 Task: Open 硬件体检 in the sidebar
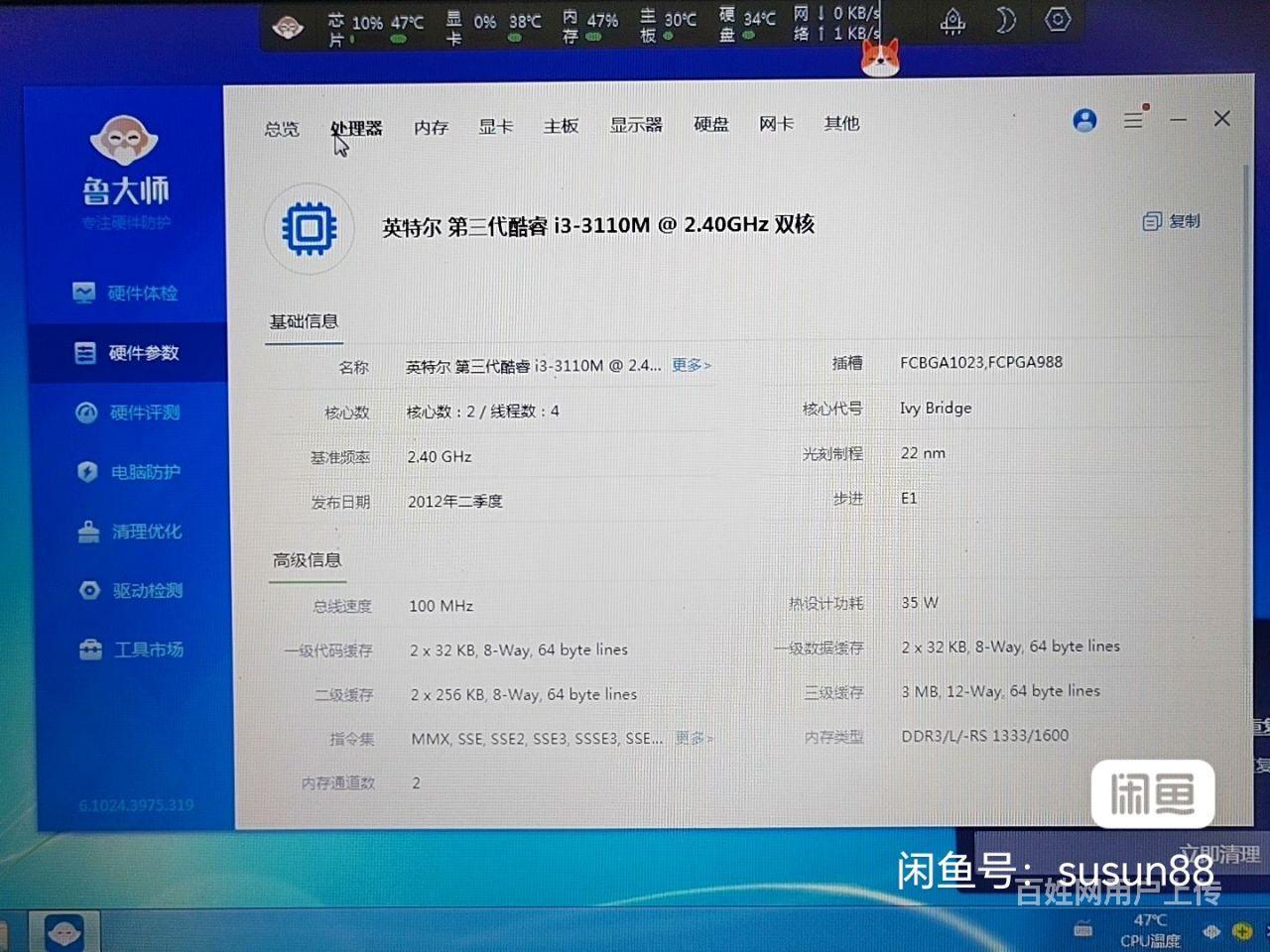(126, 294)
